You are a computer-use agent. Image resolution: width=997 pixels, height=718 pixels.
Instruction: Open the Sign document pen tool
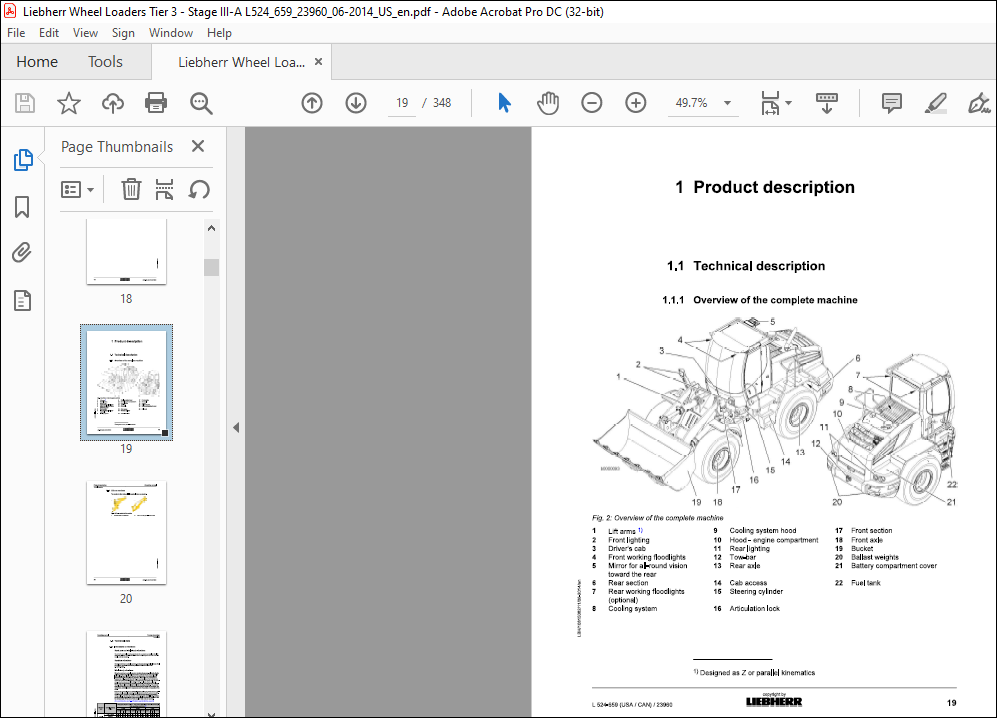click(979, 103)
